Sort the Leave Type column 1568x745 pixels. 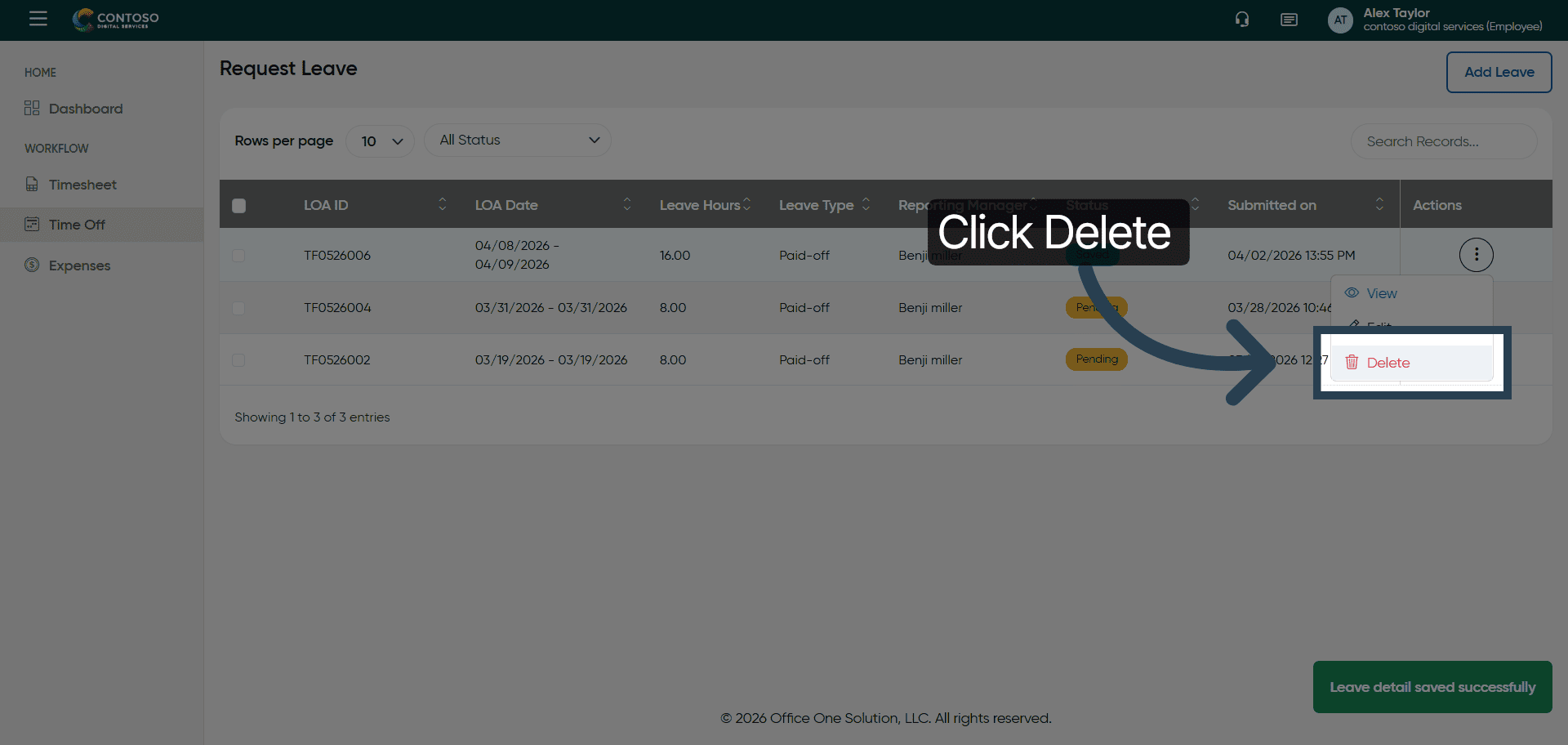(866, 204)
